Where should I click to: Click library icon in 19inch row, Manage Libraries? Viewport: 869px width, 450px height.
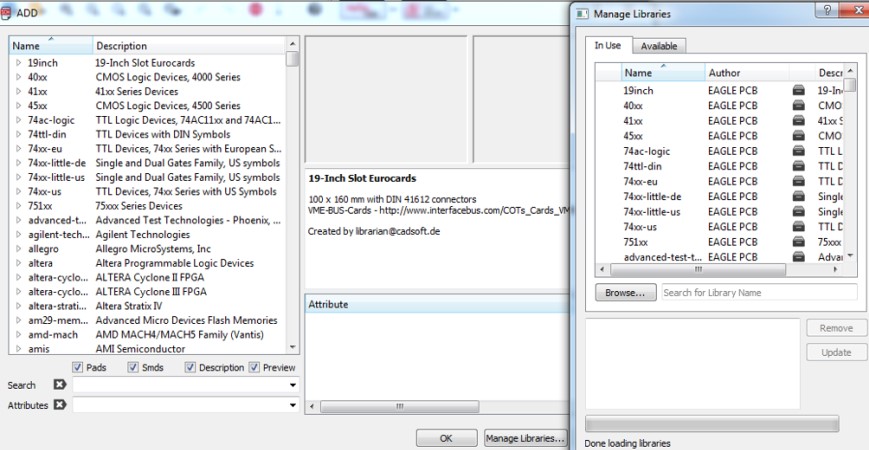click(x=799, y=90)
